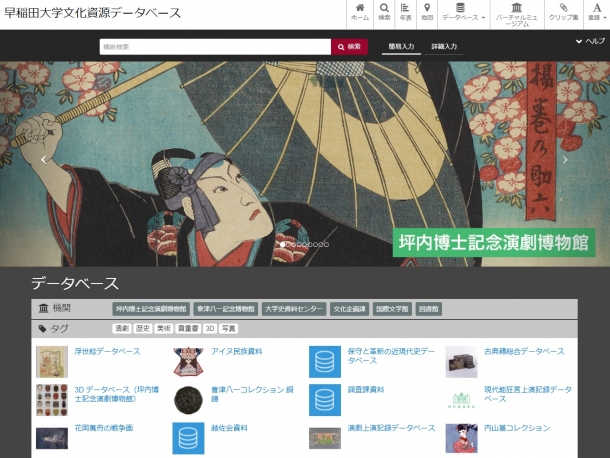Go to ホーム (home) in top navigation
The height and width of the screenshot is (458, 610).
point(360,13)
